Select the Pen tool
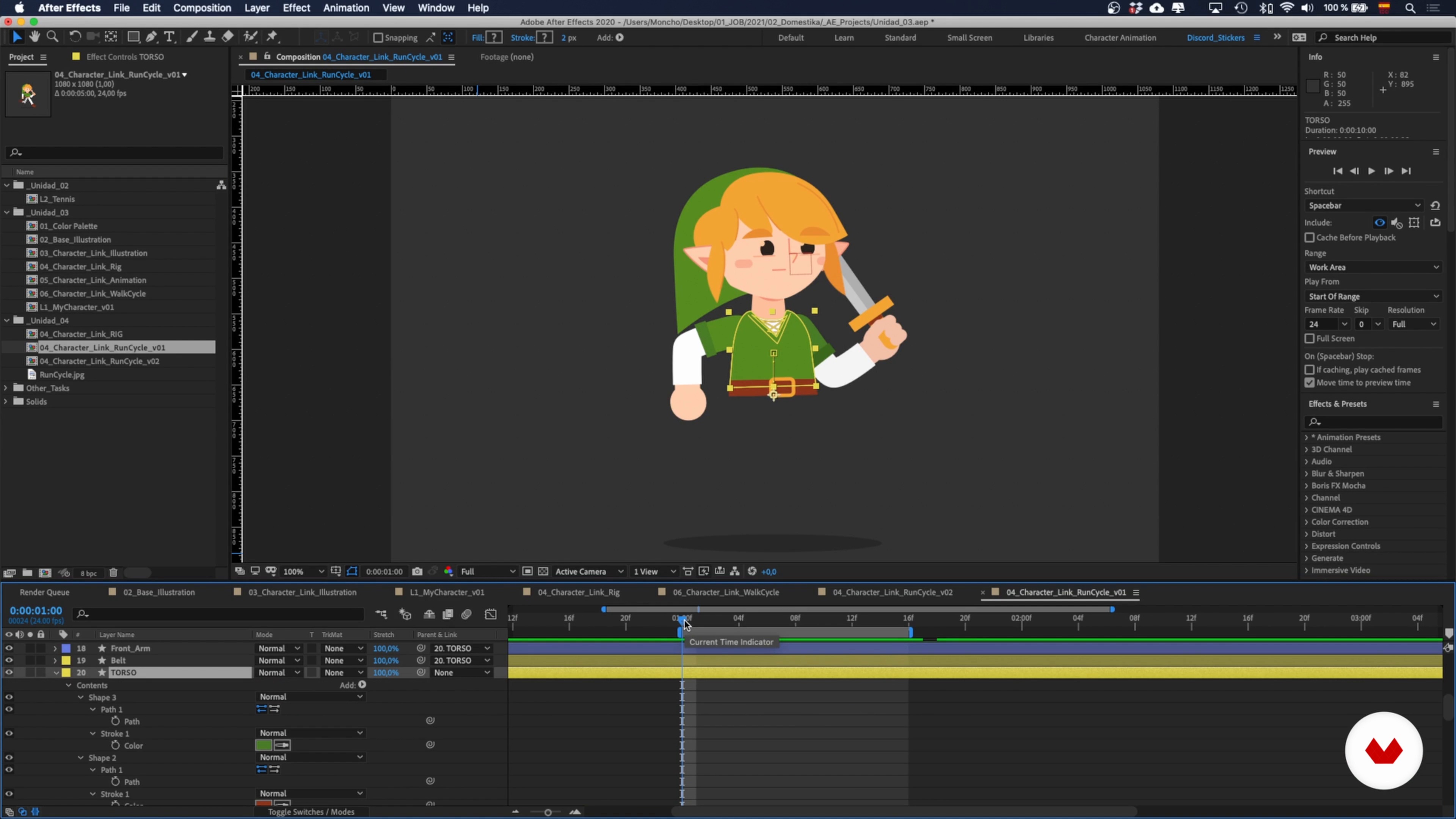 pyautogui.click(x=152, y=37)
